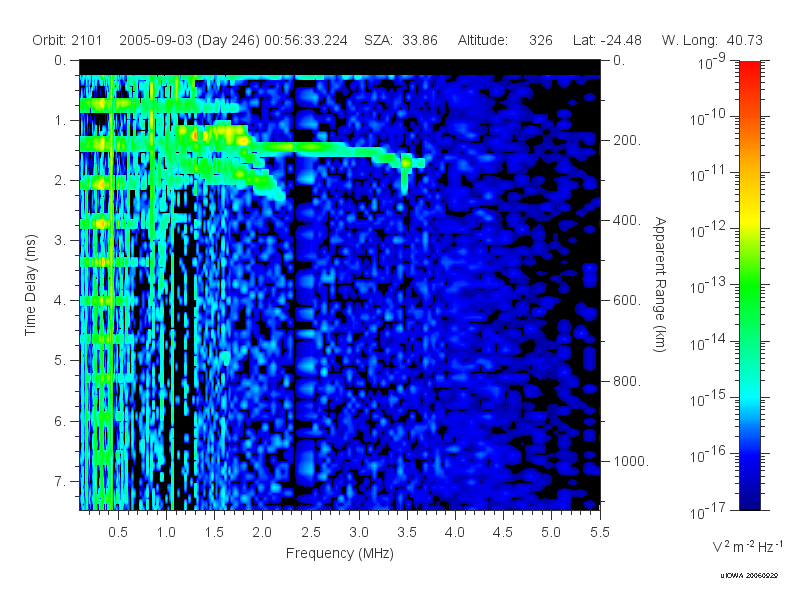Click the bright echo spot near 3.5 MHz
800x600 pixels.
coord(406,163)
